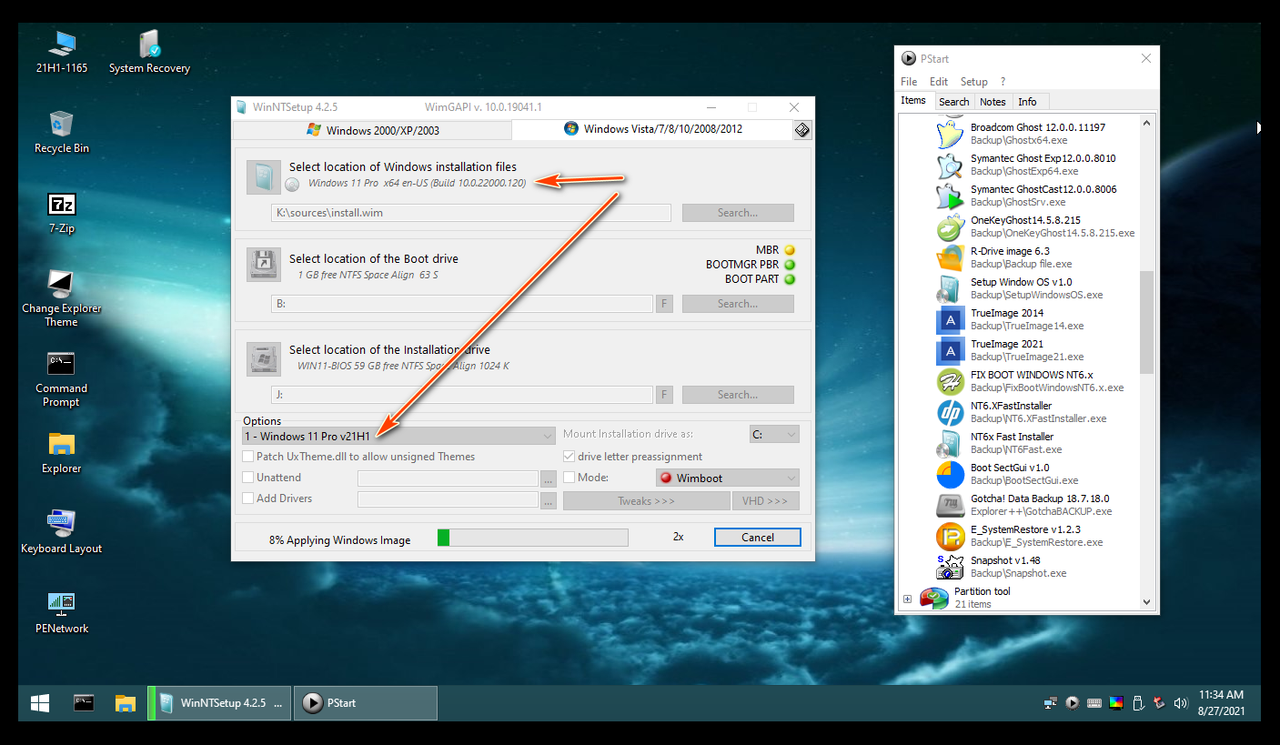Screen dimensions: 1280x745
Task: Launch NT6.XFastInstaller HP icon
Action: pos(950,413)
